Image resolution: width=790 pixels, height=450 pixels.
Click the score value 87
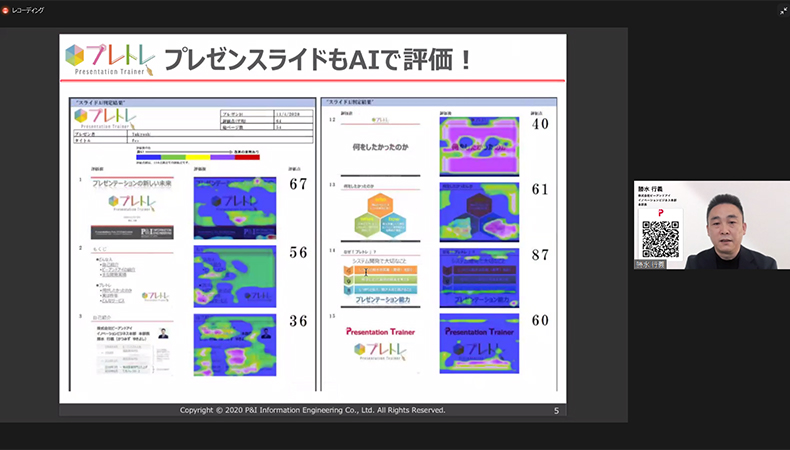540,255
